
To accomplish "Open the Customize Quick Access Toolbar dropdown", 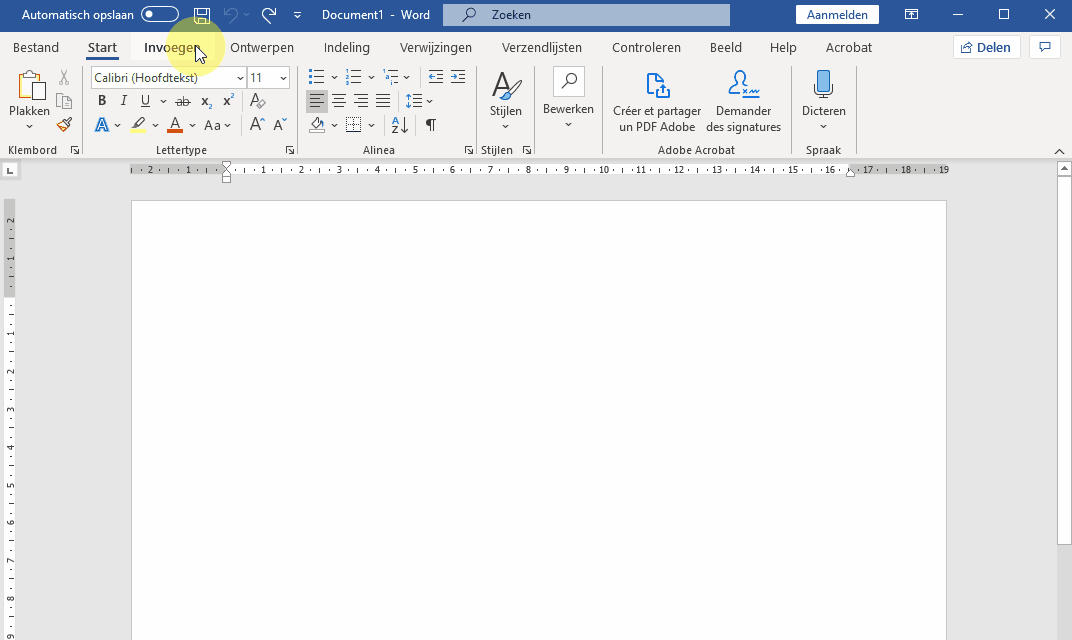I will tap(297, 14).
